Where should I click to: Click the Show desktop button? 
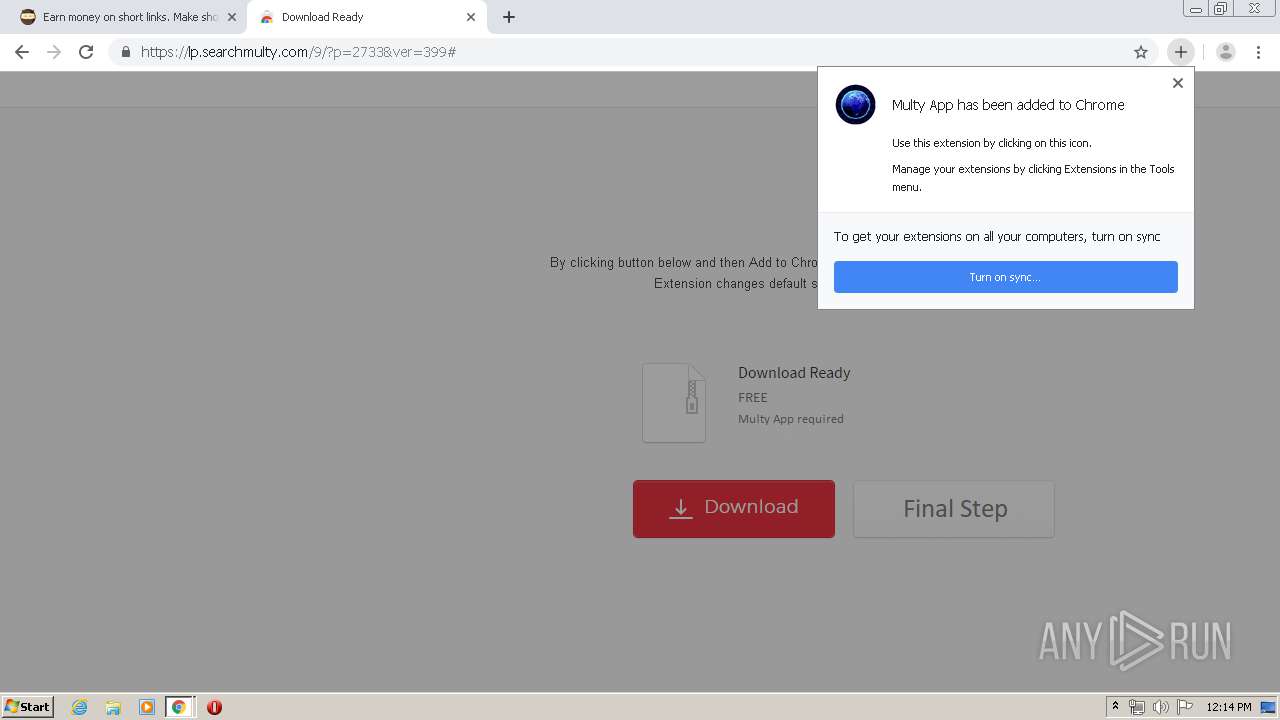tap(1269, 707)
